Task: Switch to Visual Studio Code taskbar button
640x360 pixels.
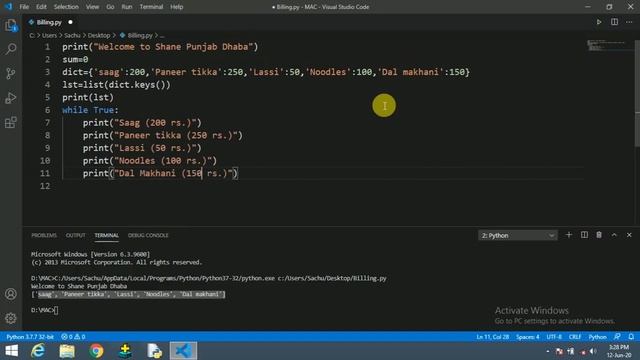Action: (x=183, y=351)
